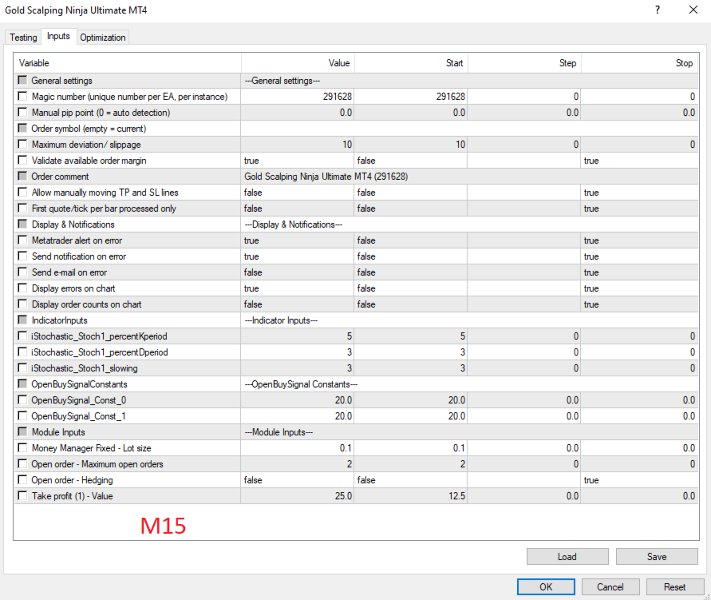Tick iStochastic_Stoch1_slowing checkbox

(x=22, y=368)
